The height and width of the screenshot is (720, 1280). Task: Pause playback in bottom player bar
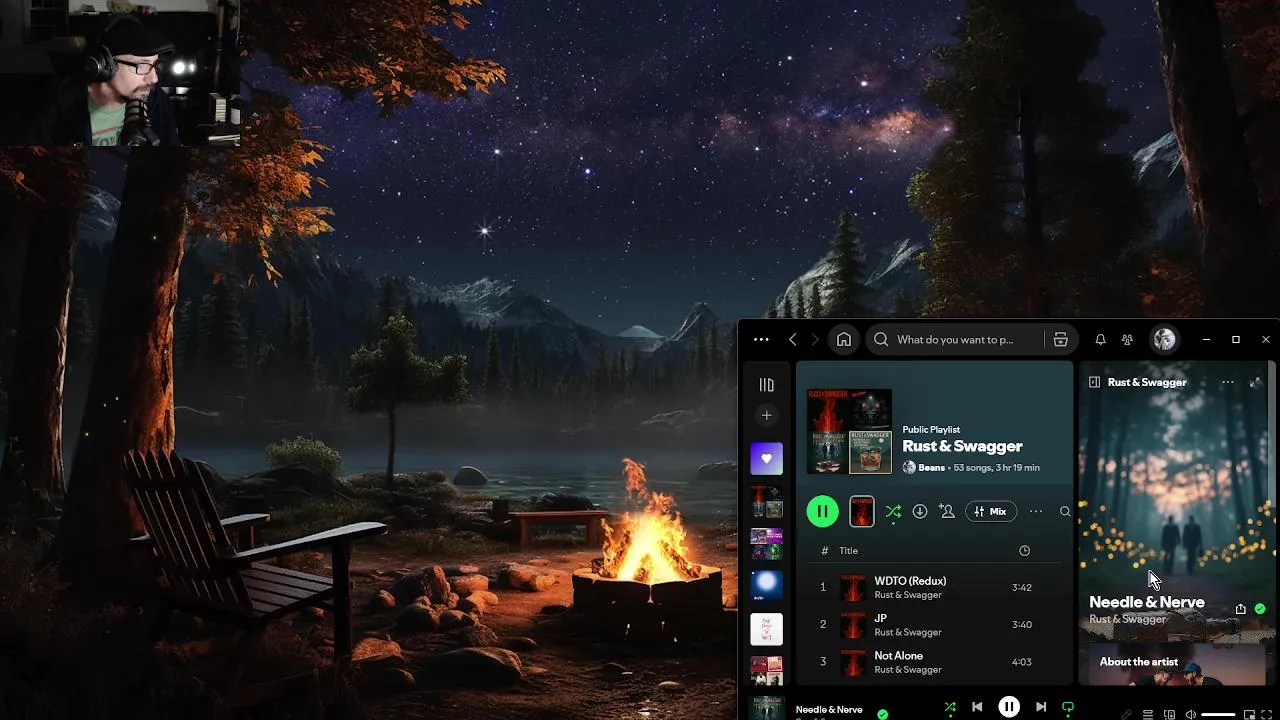[1009, 707]
